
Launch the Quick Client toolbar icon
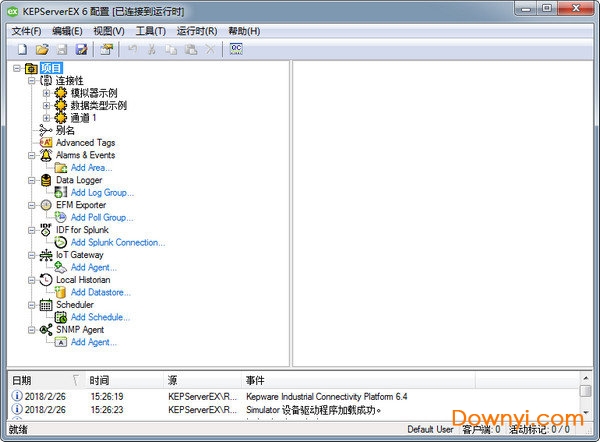[236, 49]
